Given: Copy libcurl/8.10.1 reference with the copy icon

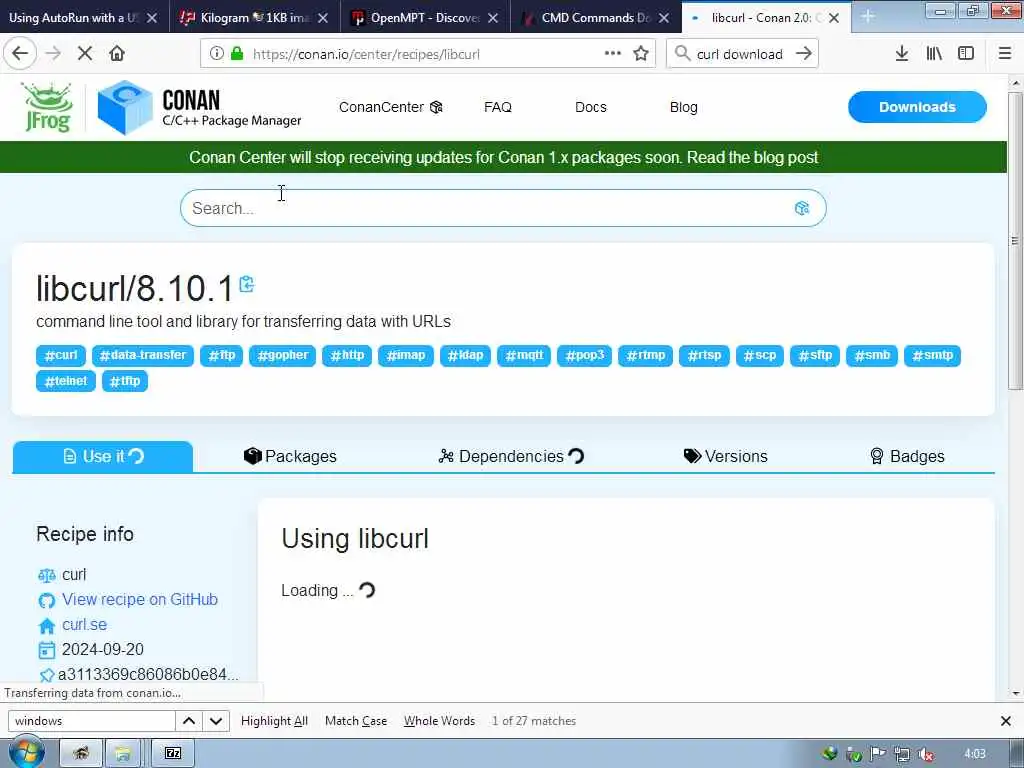Looking at the screenshot, I should pyautogui.click(x=247, y=284).
